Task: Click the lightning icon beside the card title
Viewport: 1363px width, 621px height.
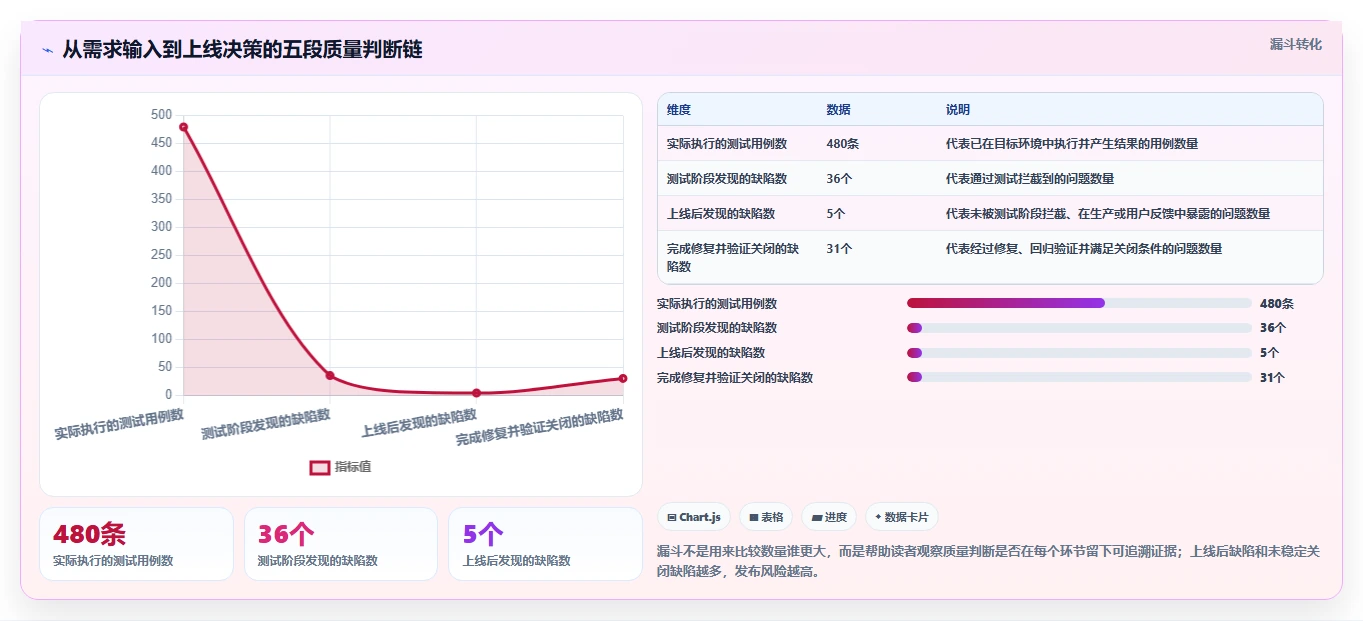Action: 47,50
